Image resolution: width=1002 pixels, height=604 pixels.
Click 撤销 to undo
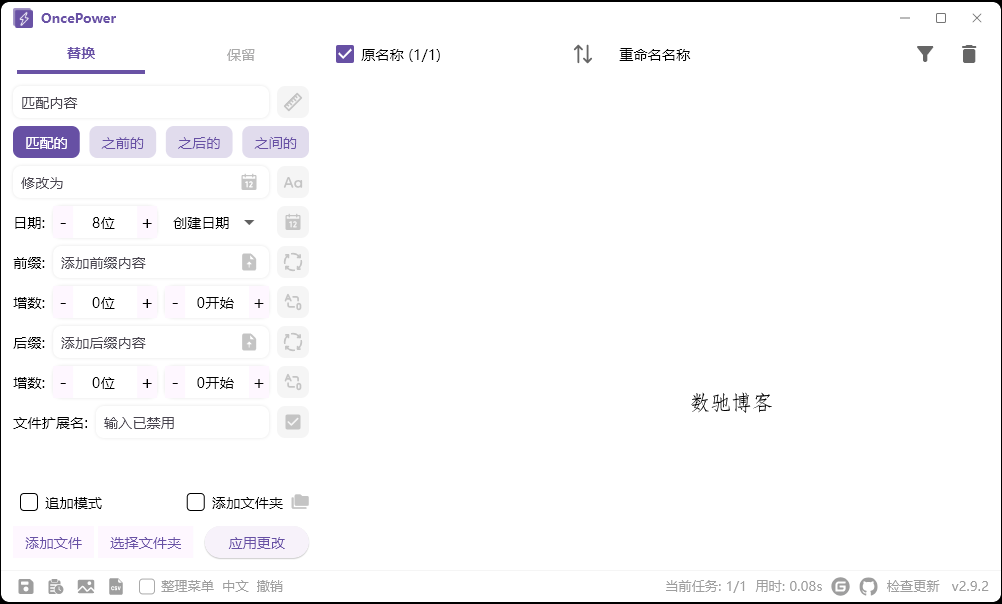[269, 586]
